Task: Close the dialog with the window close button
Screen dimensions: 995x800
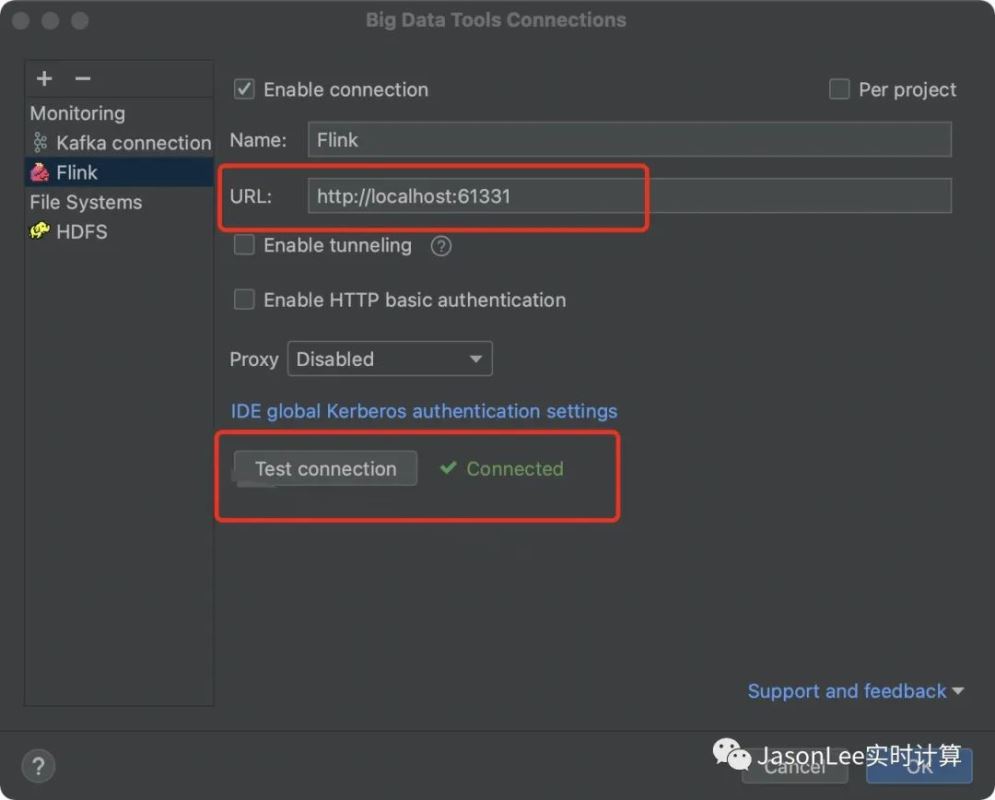Action: (x=20, y=20)
